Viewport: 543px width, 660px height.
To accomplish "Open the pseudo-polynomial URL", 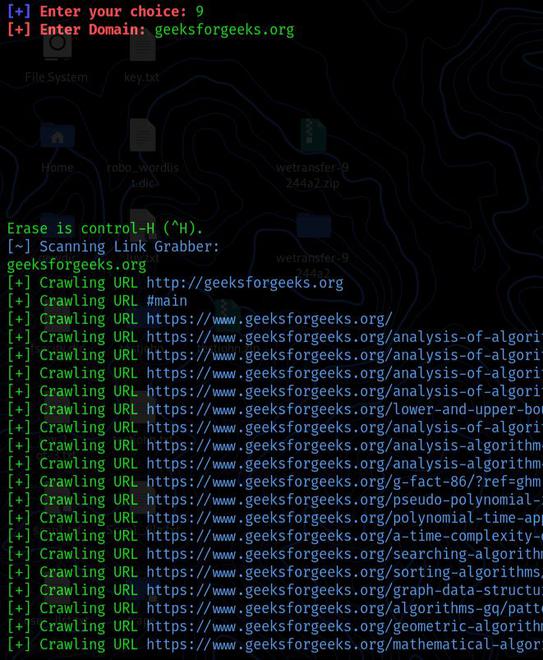I will pos(345,500).
